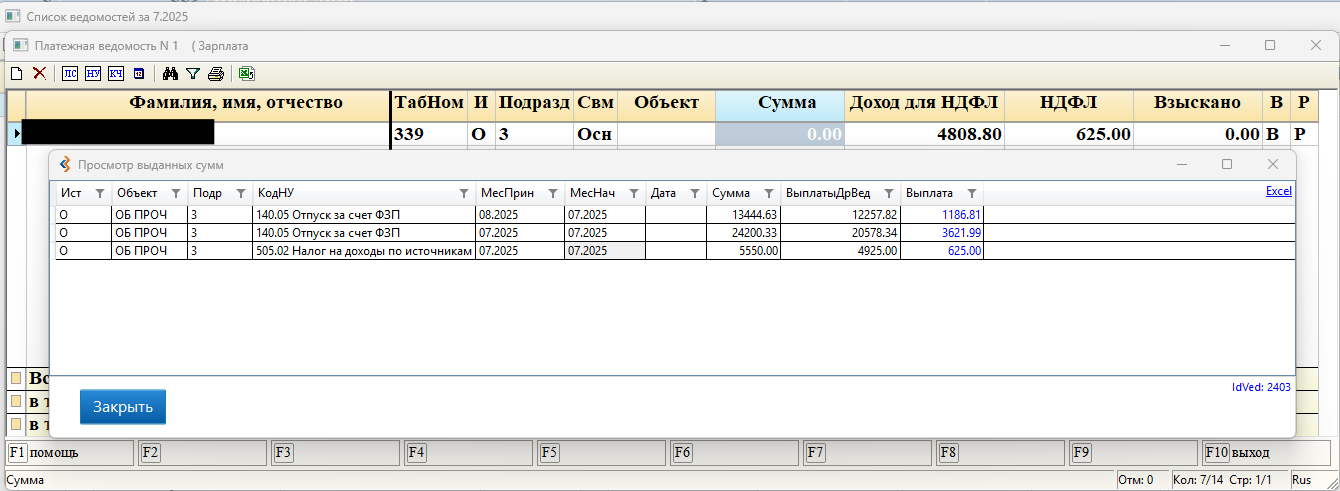Click F1 помощь function key button
The height and width of the screenshot is (491, 1340).
point(70,453)
